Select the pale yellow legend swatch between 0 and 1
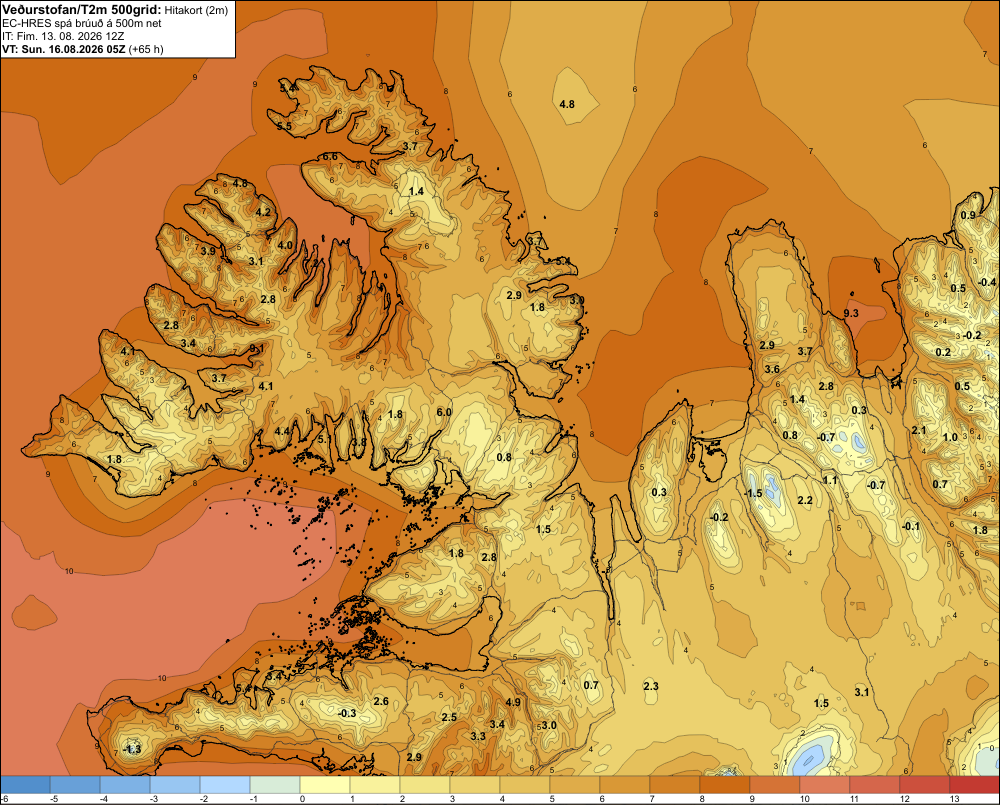 point(325,784)
